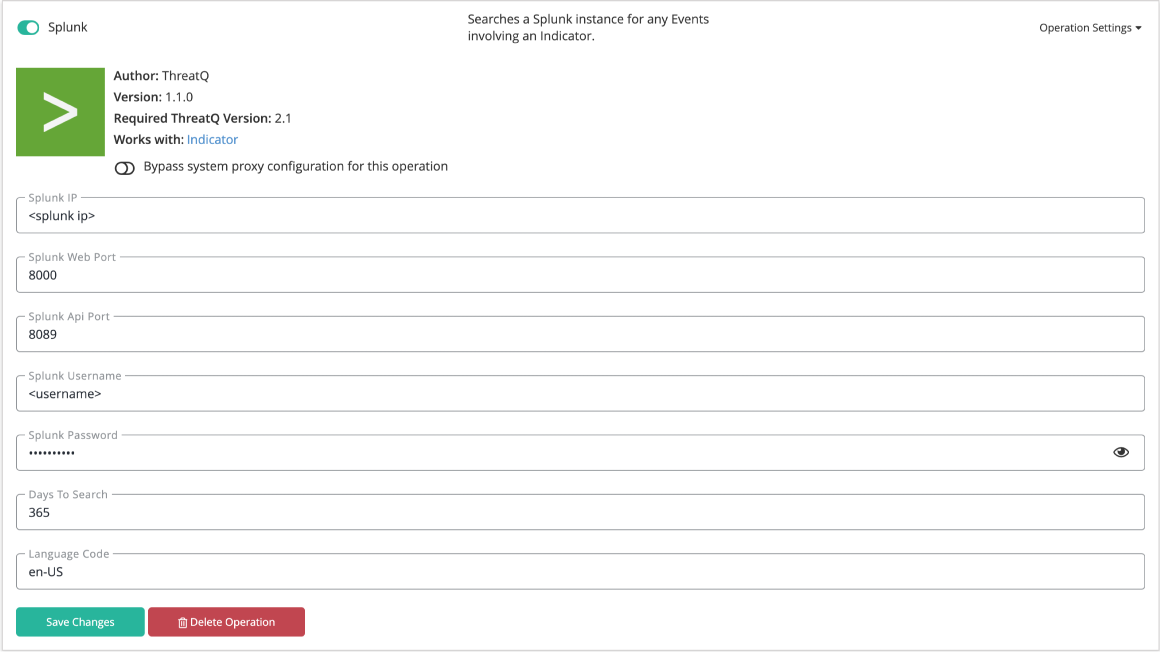Viewport: 1160px width, 652px height.
Task: Click the Days To Search field
Action: click(x=580, y=512)
